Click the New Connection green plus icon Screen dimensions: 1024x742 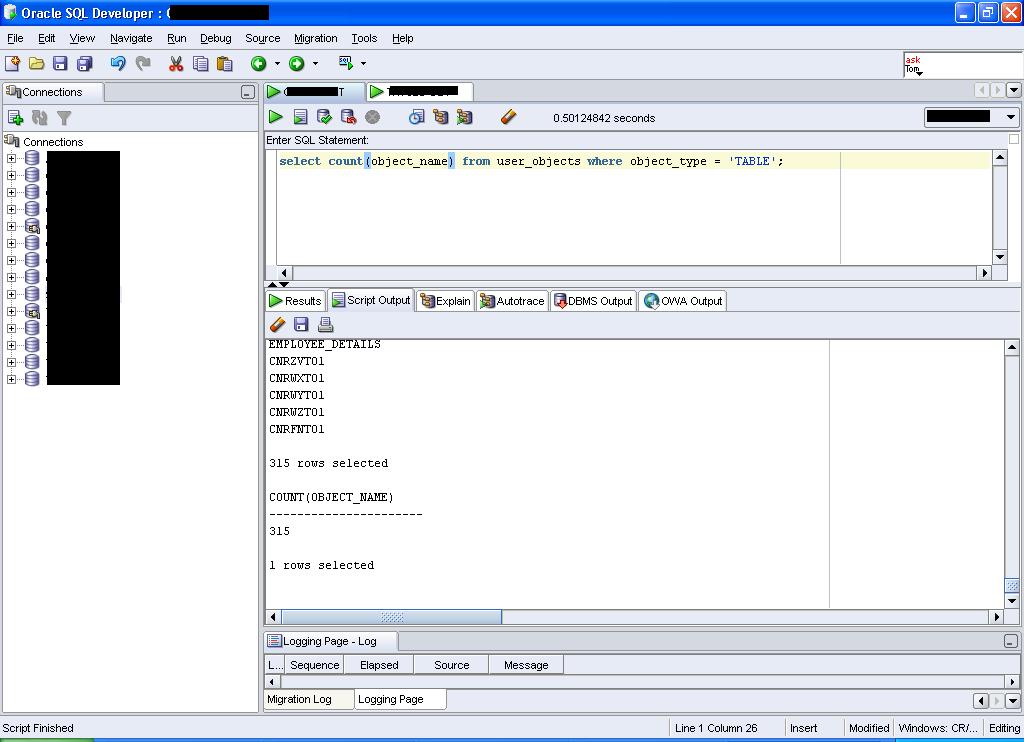(15, 118)
